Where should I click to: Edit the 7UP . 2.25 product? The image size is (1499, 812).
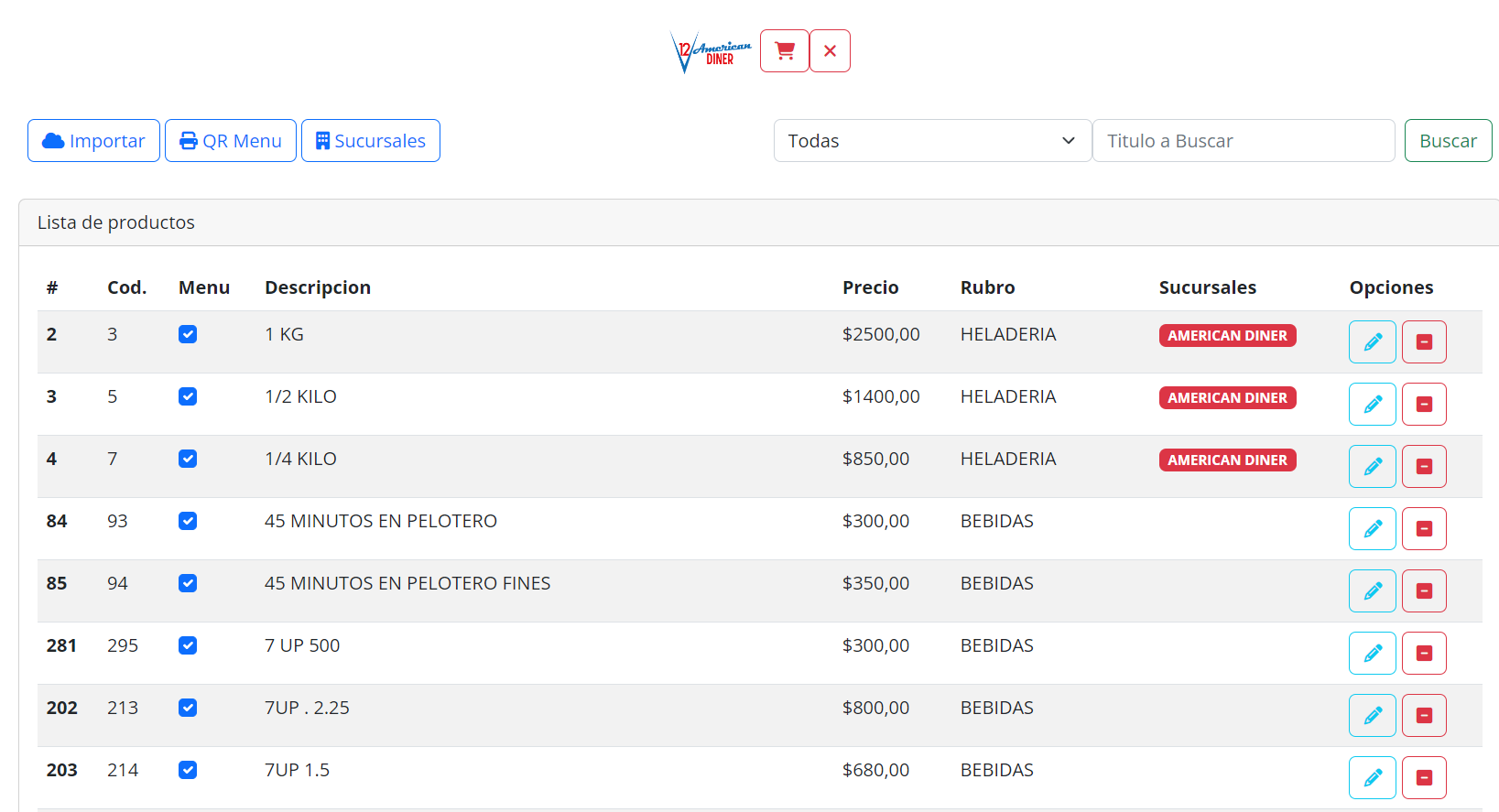pos(1372,716)
